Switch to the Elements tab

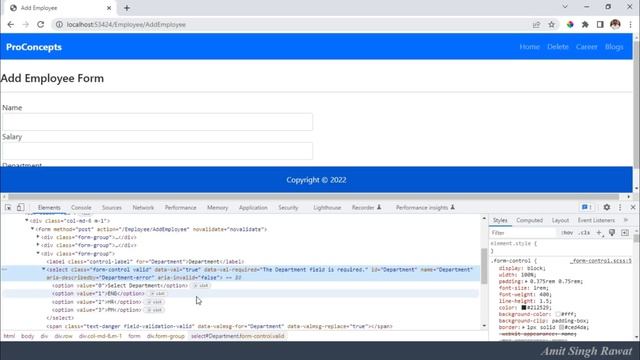(49, 207)
